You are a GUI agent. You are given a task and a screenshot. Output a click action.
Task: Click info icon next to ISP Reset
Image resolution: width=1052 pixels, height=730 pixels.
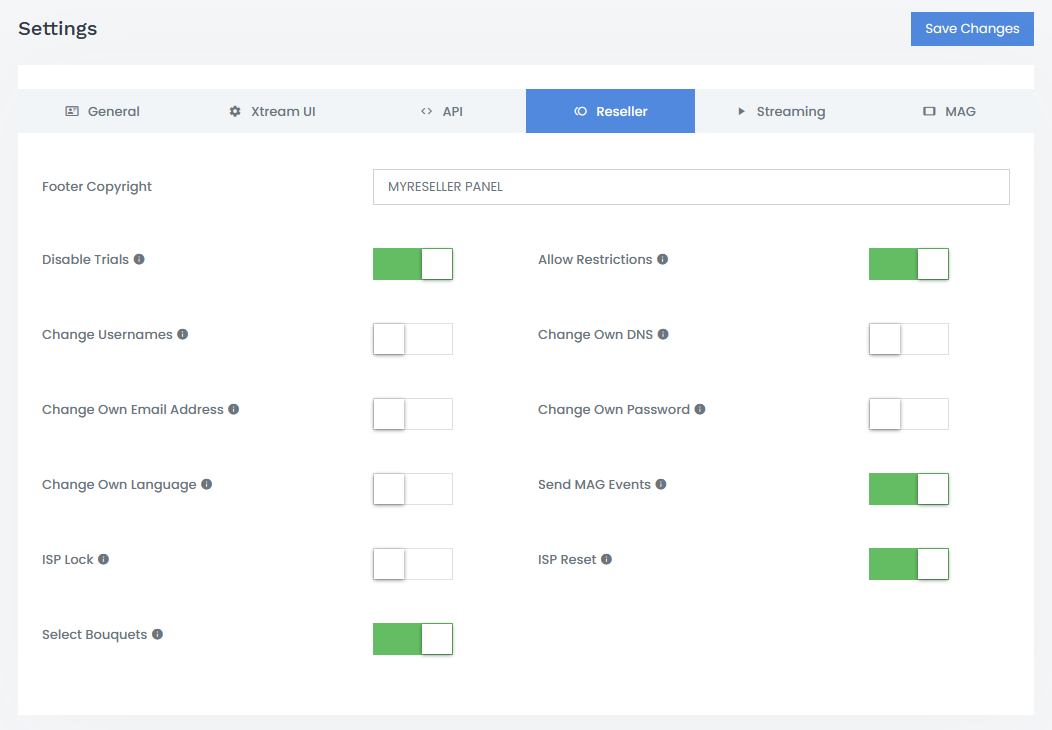pyautogui.click(x=606, y=560)
